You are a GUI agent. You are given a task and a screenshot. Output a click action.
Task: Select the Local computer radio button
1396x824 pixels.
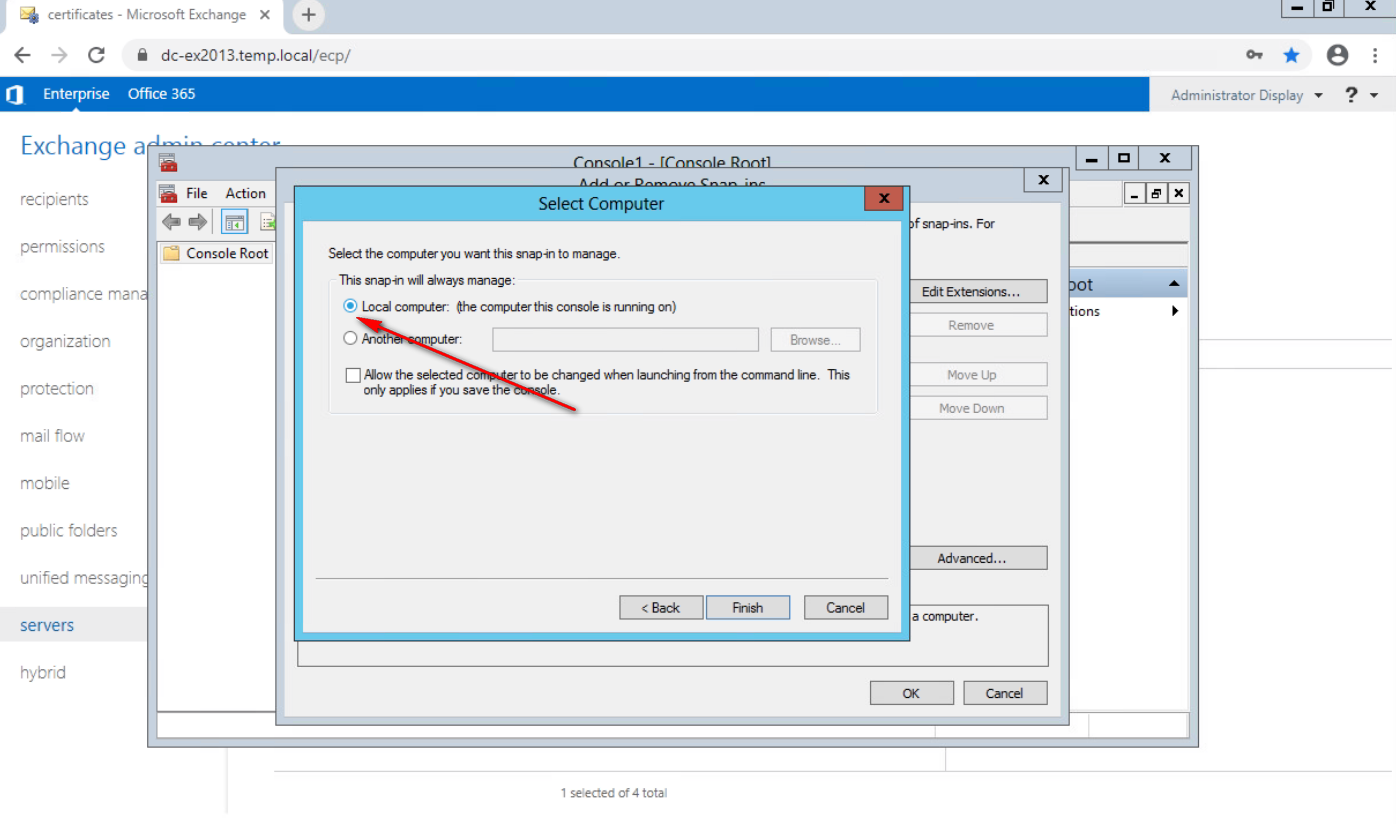(350, 306)
